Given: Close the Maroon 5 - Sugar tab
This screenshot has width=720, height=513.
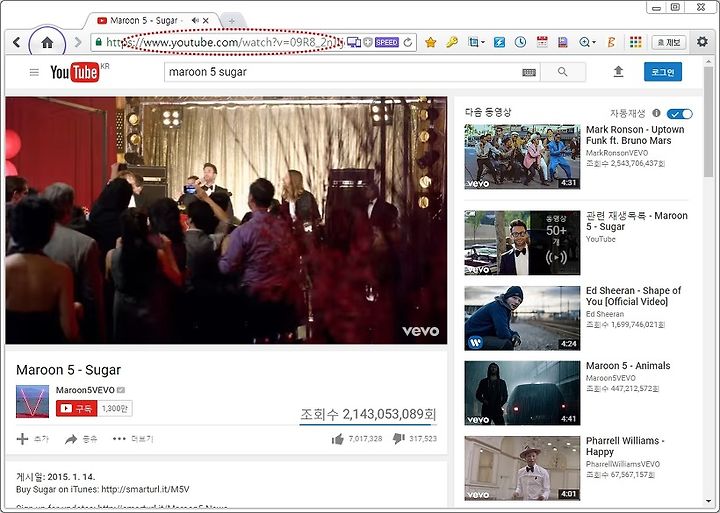Looking at the screenshot, I should [206, 21].
